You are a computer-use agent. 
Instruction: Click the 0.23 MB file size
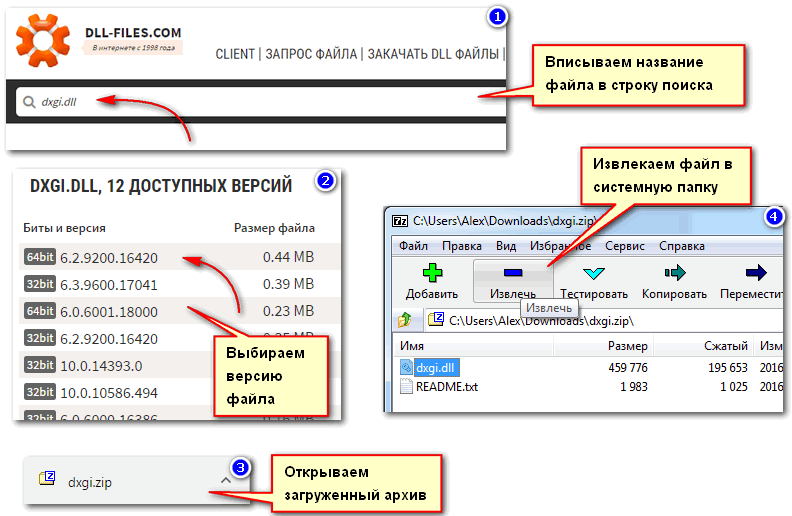click(288, 311)
